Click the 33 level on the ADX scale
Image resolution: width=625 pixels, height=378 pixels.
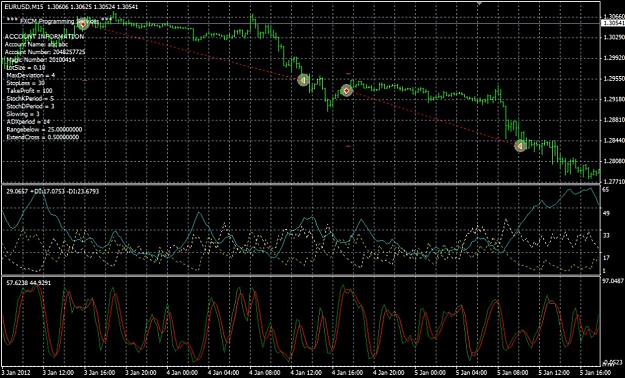606,236
